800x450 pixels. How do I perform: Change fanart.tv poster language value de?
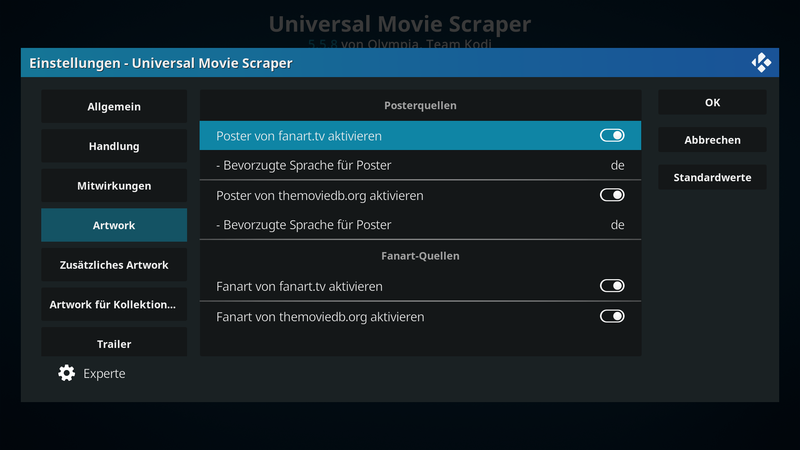click(x=617, y=165)
